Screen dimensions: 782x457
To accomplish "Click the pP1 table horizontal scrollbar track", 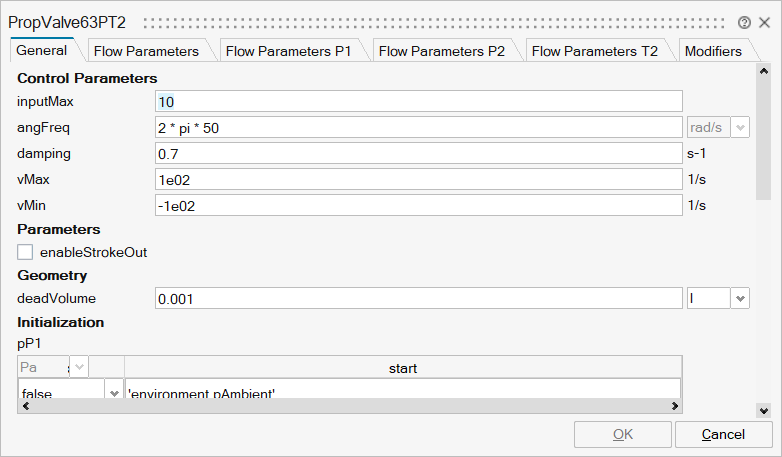I will click(400, 406).
